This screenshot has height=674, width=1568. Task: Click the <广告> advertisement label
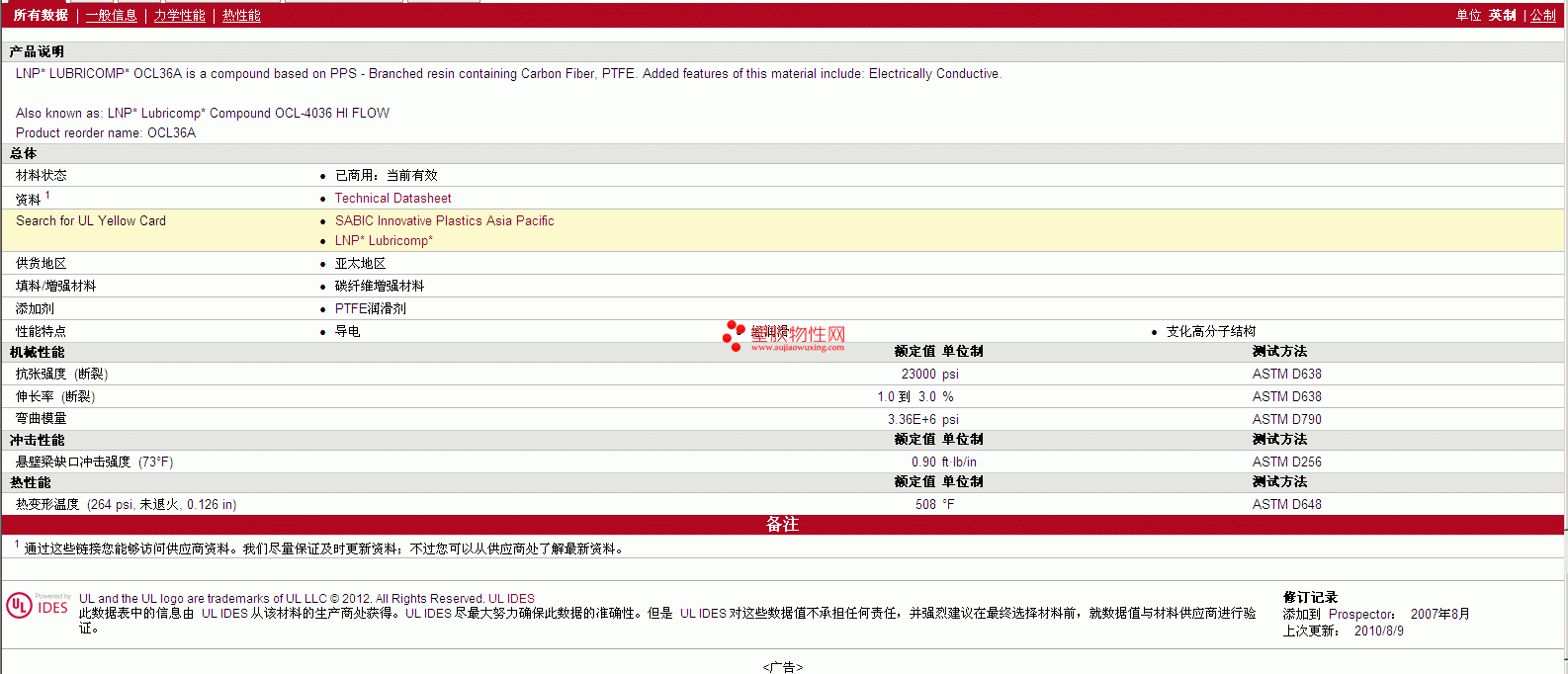(x=783, y=667)
